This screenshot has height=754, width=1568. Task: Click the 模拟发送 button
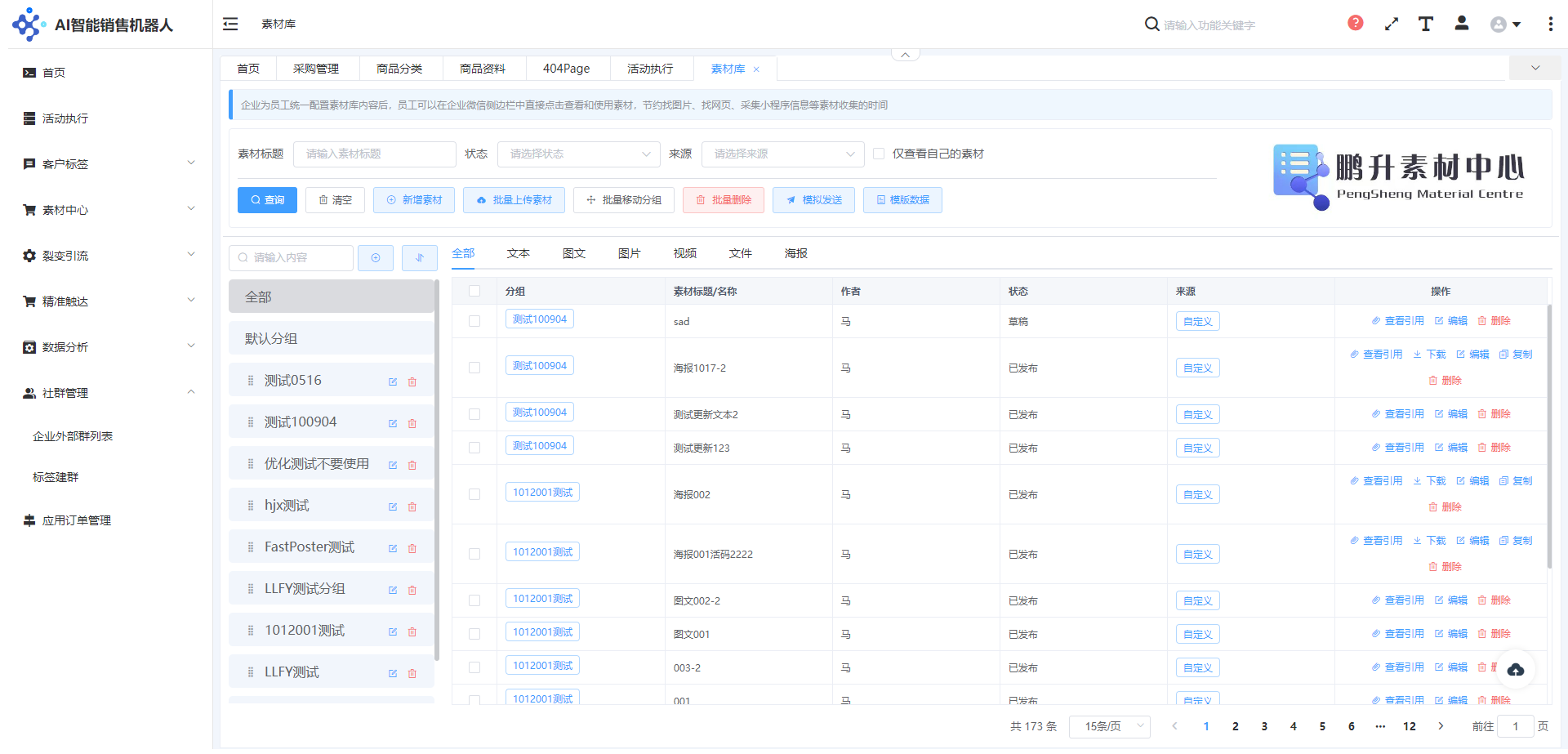point(813,200)
